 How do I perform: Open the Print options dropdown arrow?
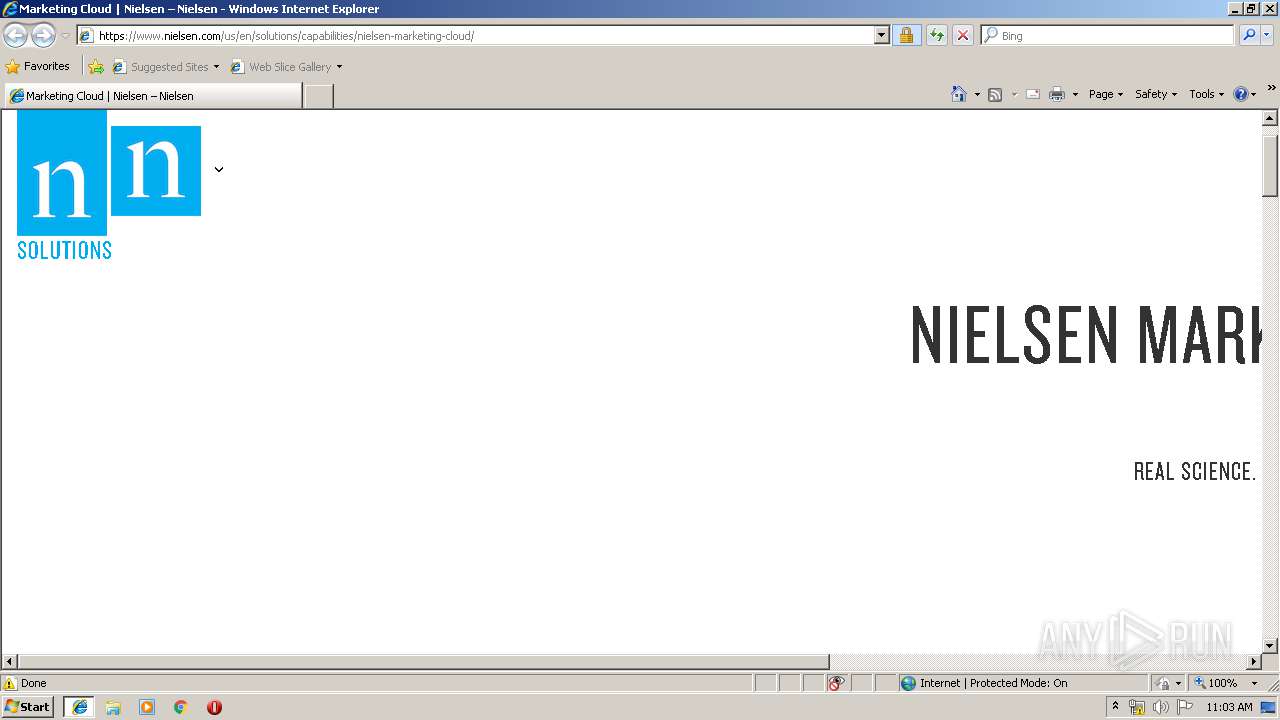pyautogui.click(x=1075, y=94)
